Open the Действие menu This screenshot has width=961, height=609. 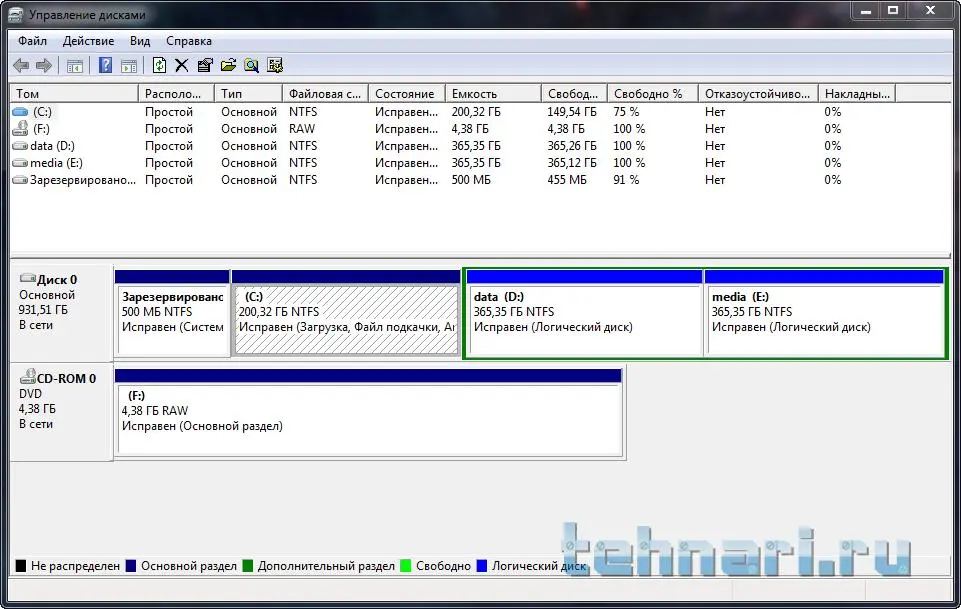pos(88,41)
